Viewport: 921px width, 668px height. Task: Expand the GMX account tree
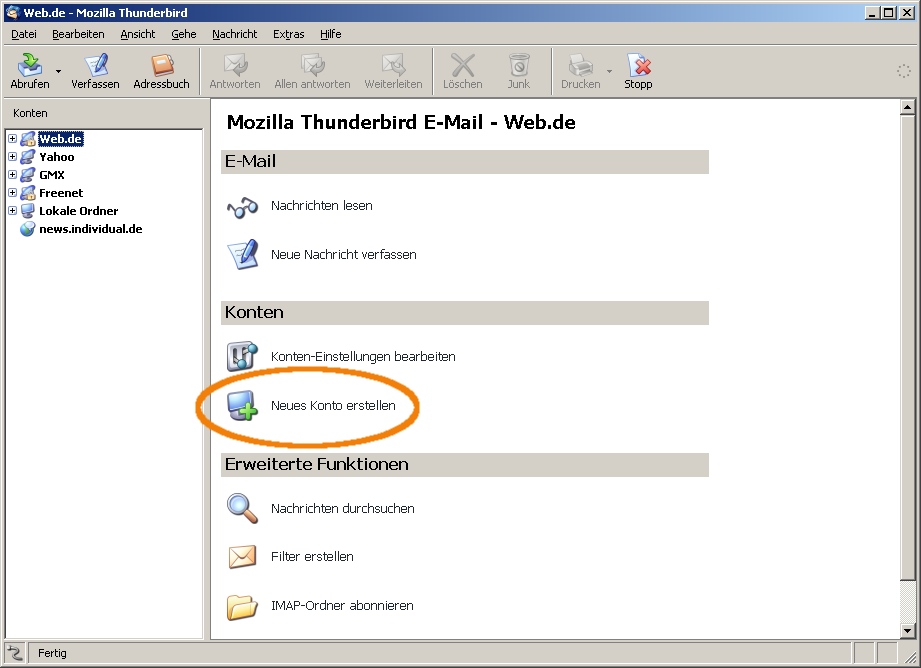(x=12, y=174)
